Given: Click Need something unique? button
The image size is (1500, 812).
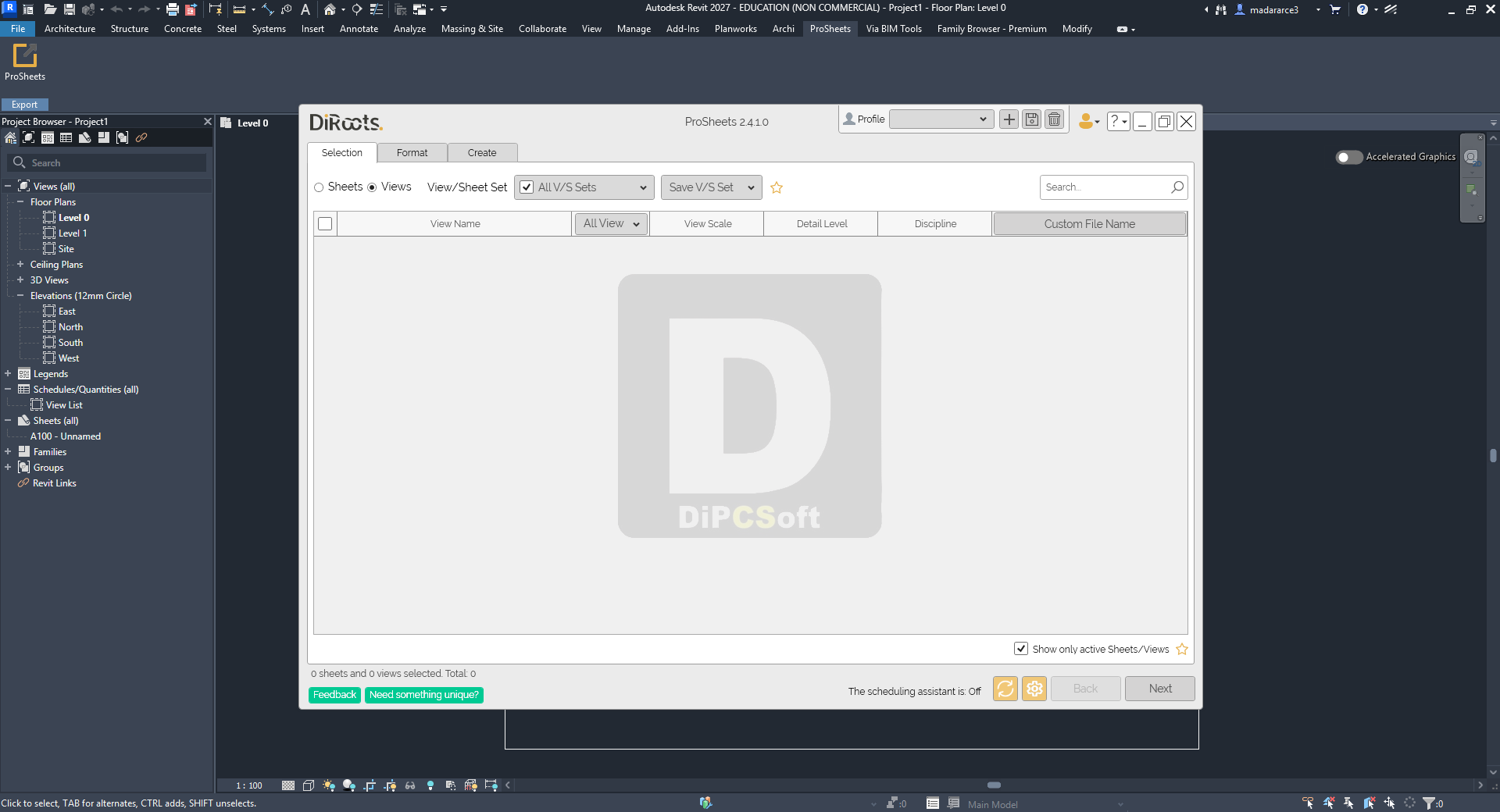Looking at the screenshot, I should [x=424, y=695].
